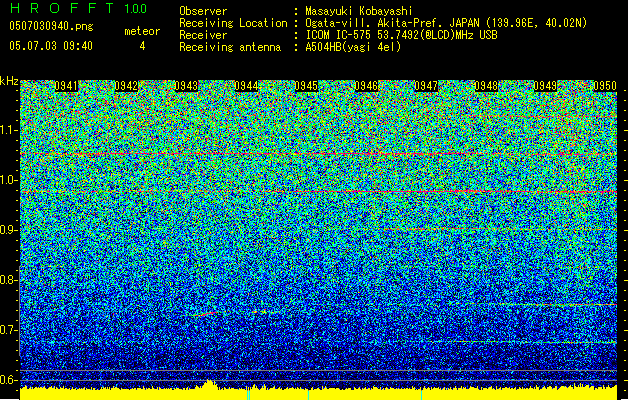Click the Receiver label
The width and height of the screenshot is (629, 400).
203,35
